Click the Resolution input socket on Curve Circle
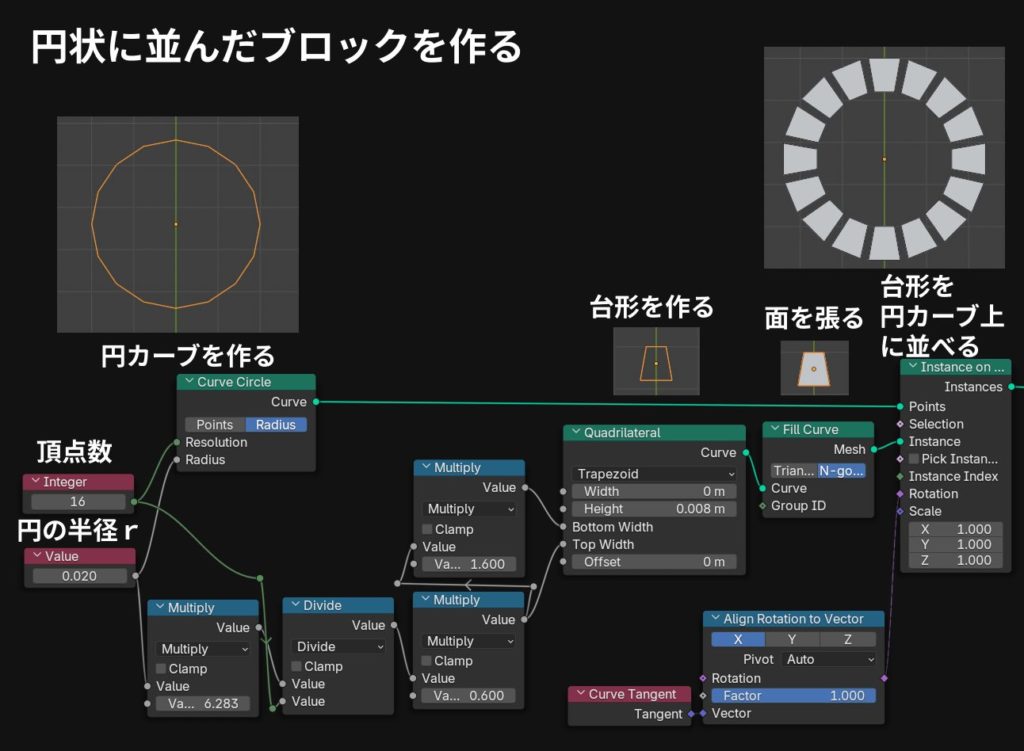This screenshot has width=1024, height=751. click(x=178, y=442)
